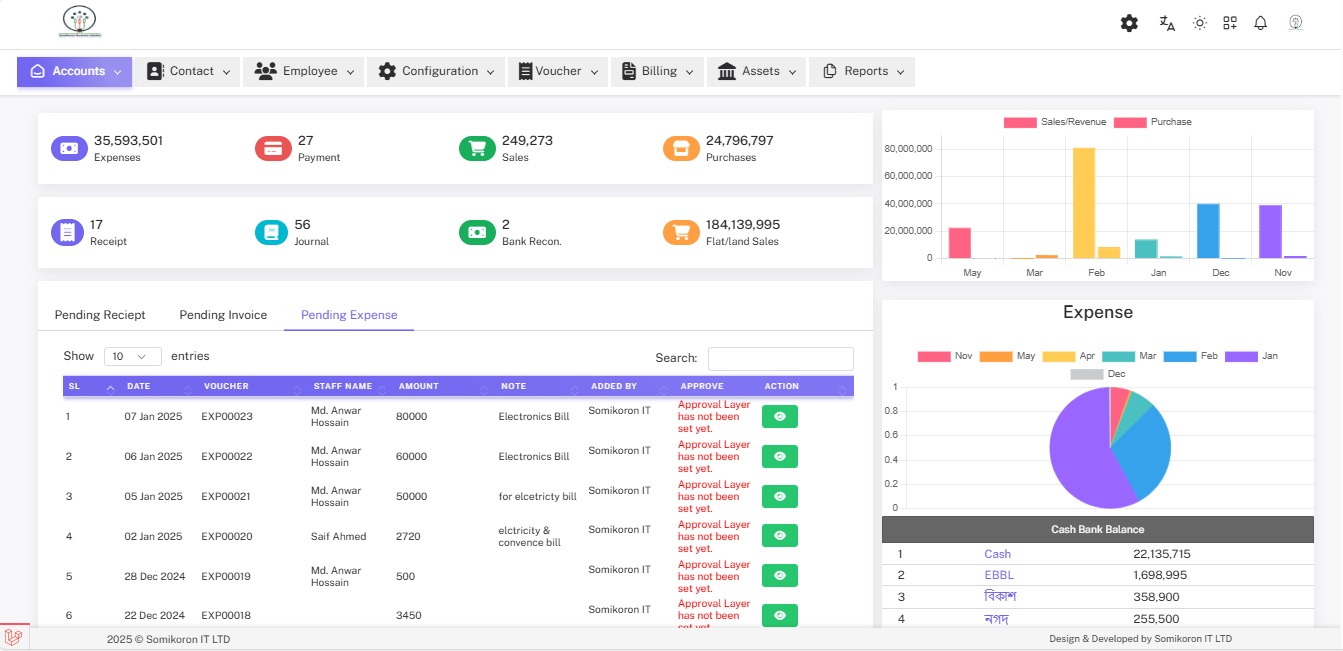The image size is (1343, 651).
Task: Expand the Accounts dropdown menu
Action: (x=75, y=72)
